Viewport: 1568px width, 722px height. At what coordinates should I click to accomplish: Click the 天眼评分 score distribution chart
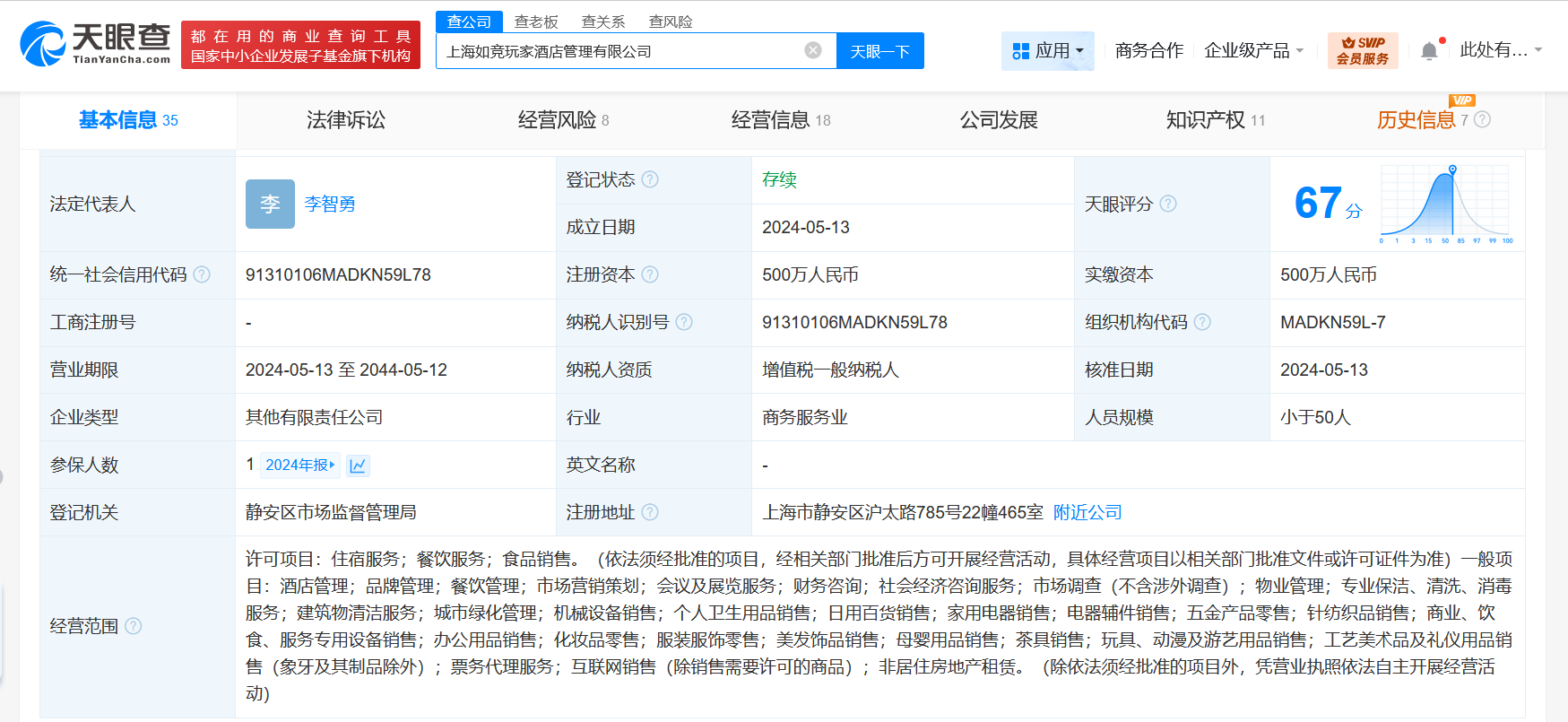(1445, 204)
